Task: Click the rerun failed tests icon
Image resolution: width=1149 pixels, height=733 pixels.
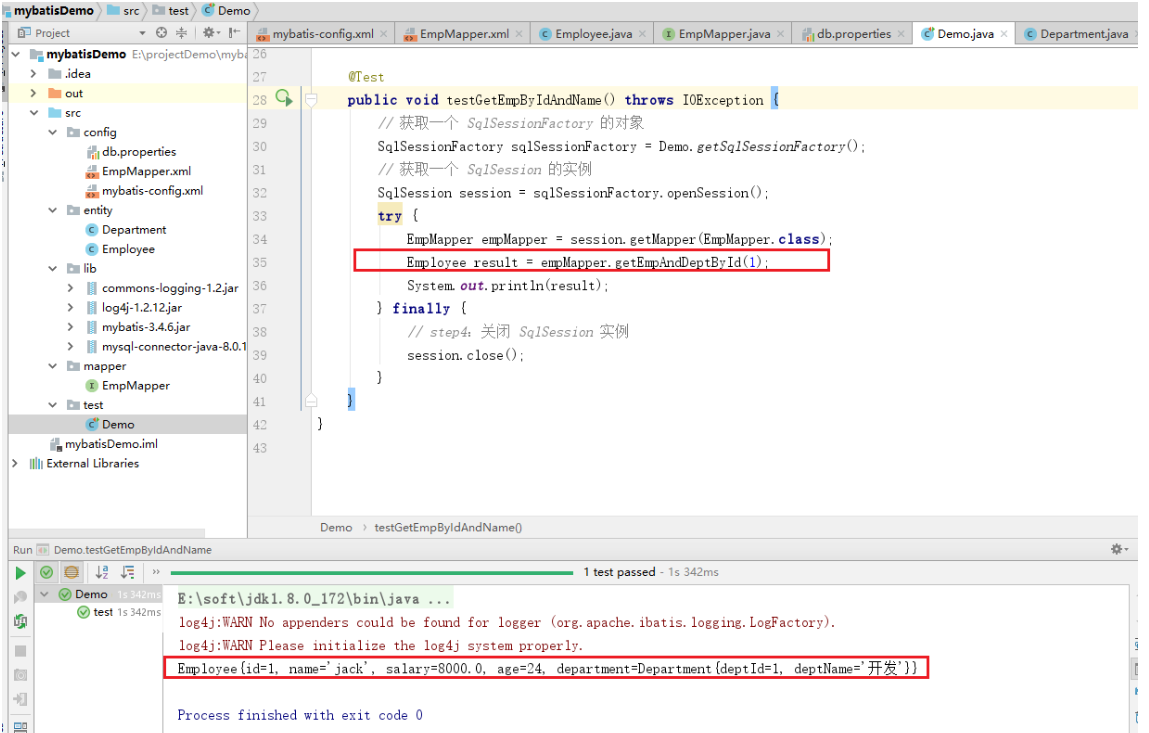Action: point(21,597)
